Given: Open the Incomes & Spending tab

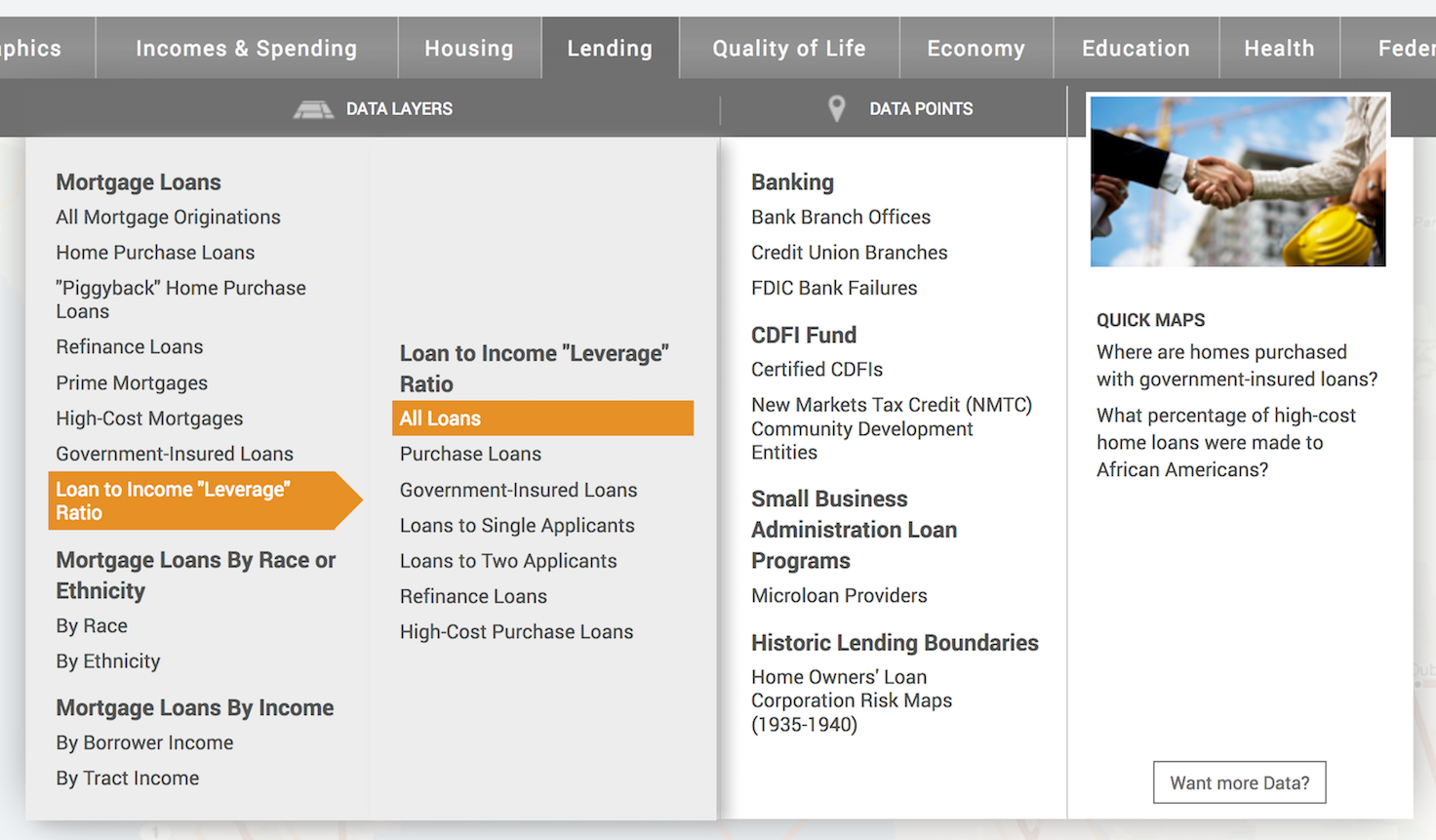Looking at the screenshot, I should 246,47.
